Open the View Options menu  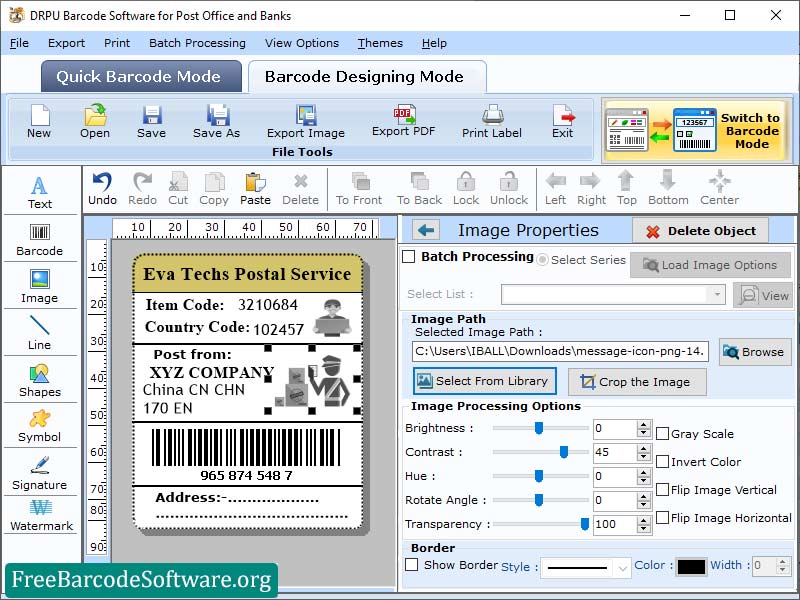(x=301, y=43)
